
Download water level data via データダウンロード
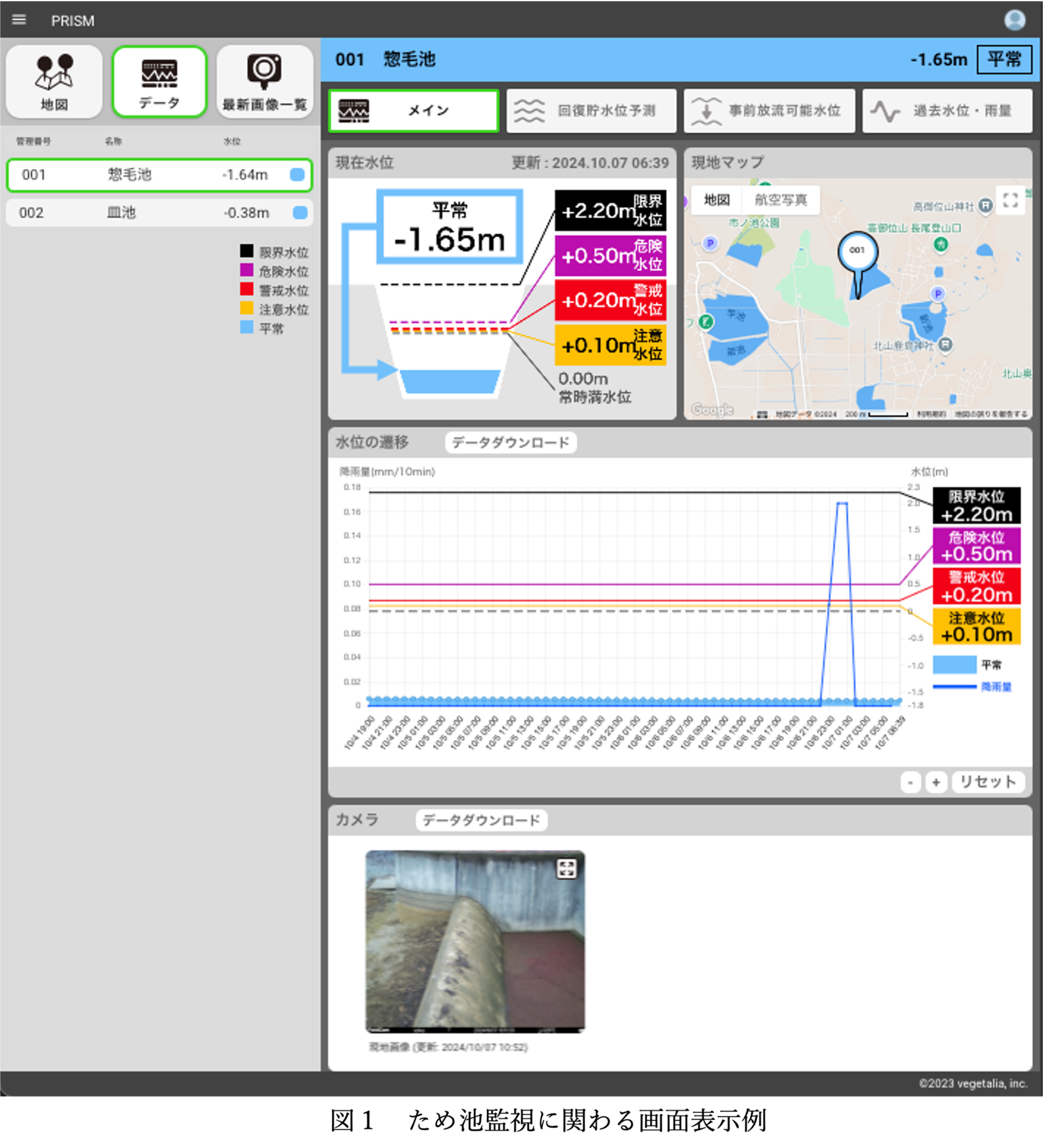[x=510, y=442]
